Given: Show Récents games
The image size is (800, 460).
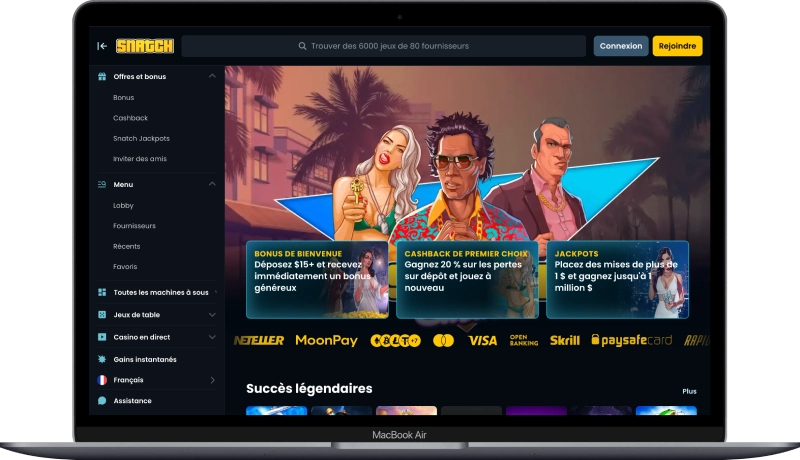Looking at the screenshot, I should click(127, 246).
